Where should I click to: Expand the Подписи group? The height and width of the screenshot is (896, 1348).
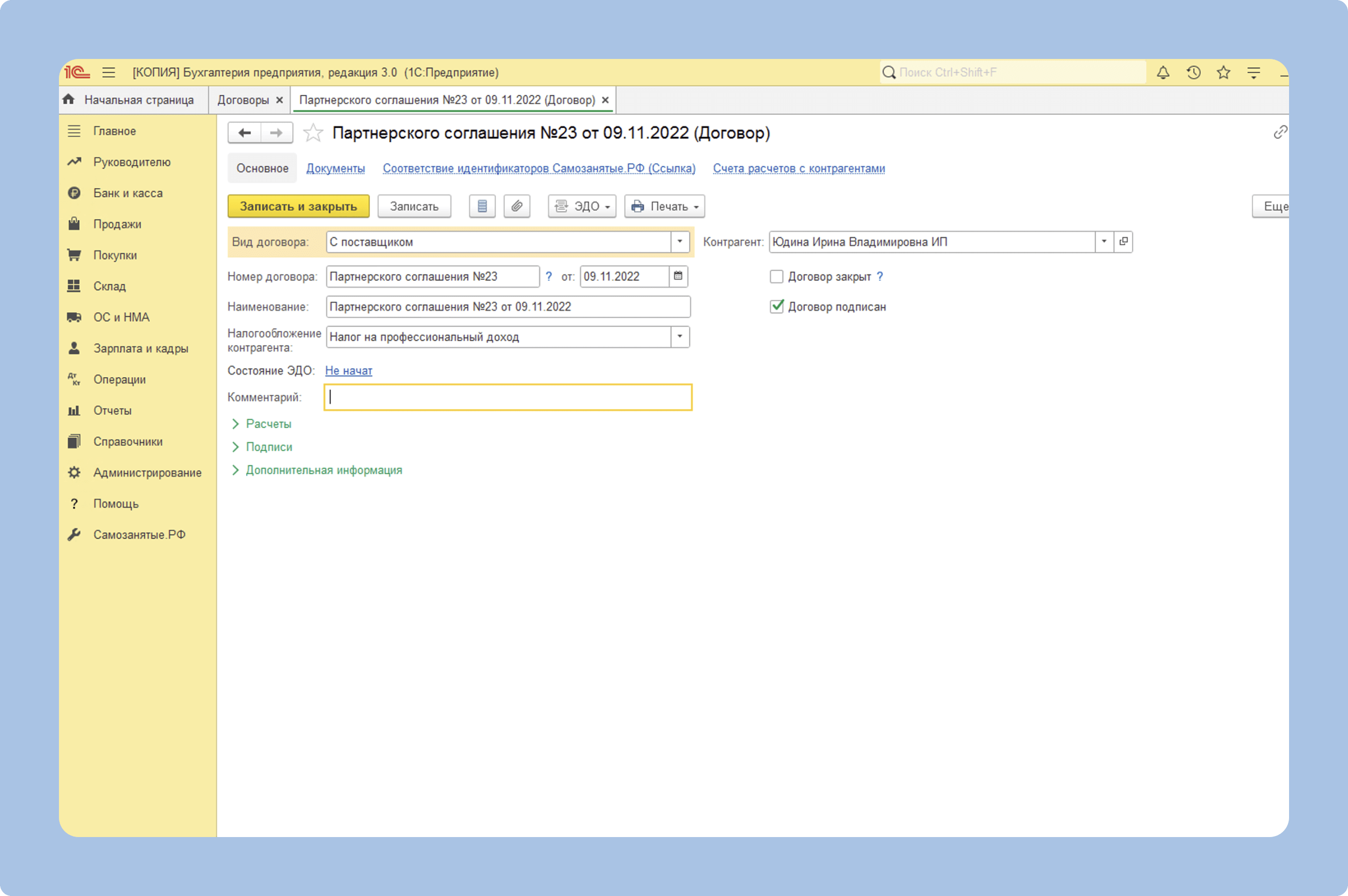tap(262, 447)
